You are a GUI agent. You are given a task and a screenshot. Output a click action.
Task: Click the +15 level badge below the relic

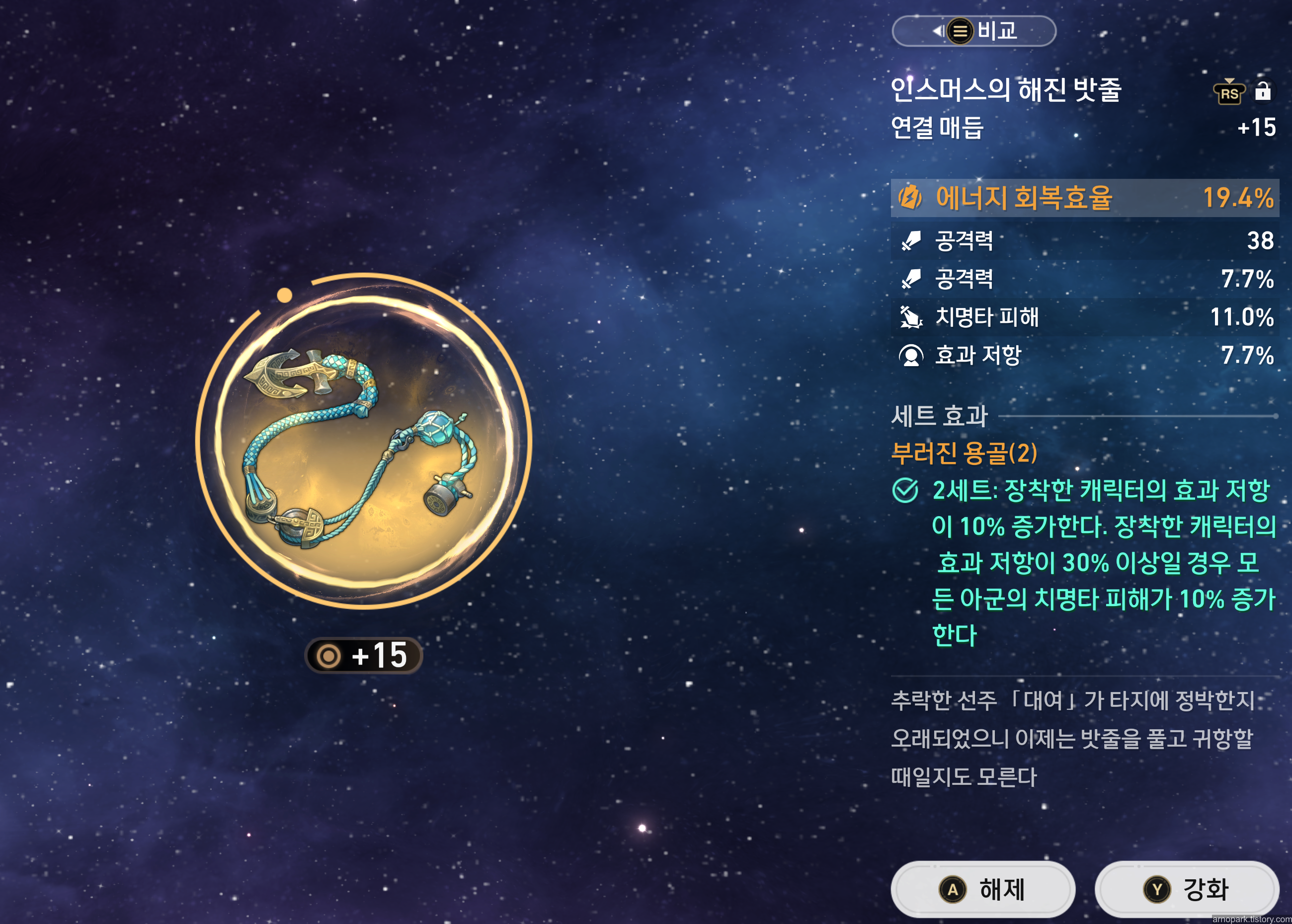[x=364, y=655]
